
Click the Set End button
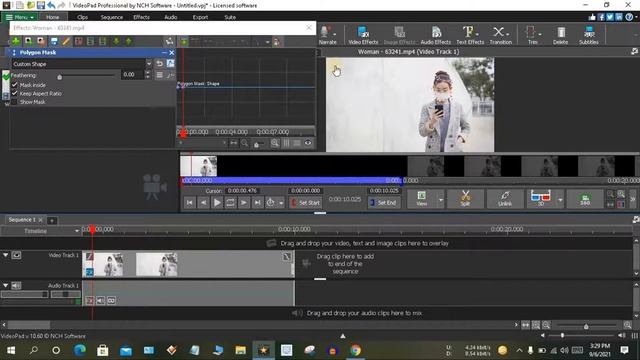tap(383, 202)
